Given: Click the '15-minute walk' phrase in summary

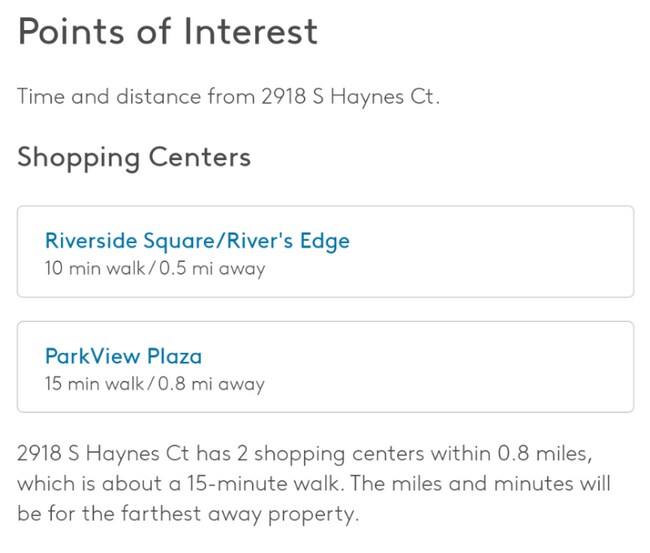Looking at the screenshot, I should coord(265,483).
